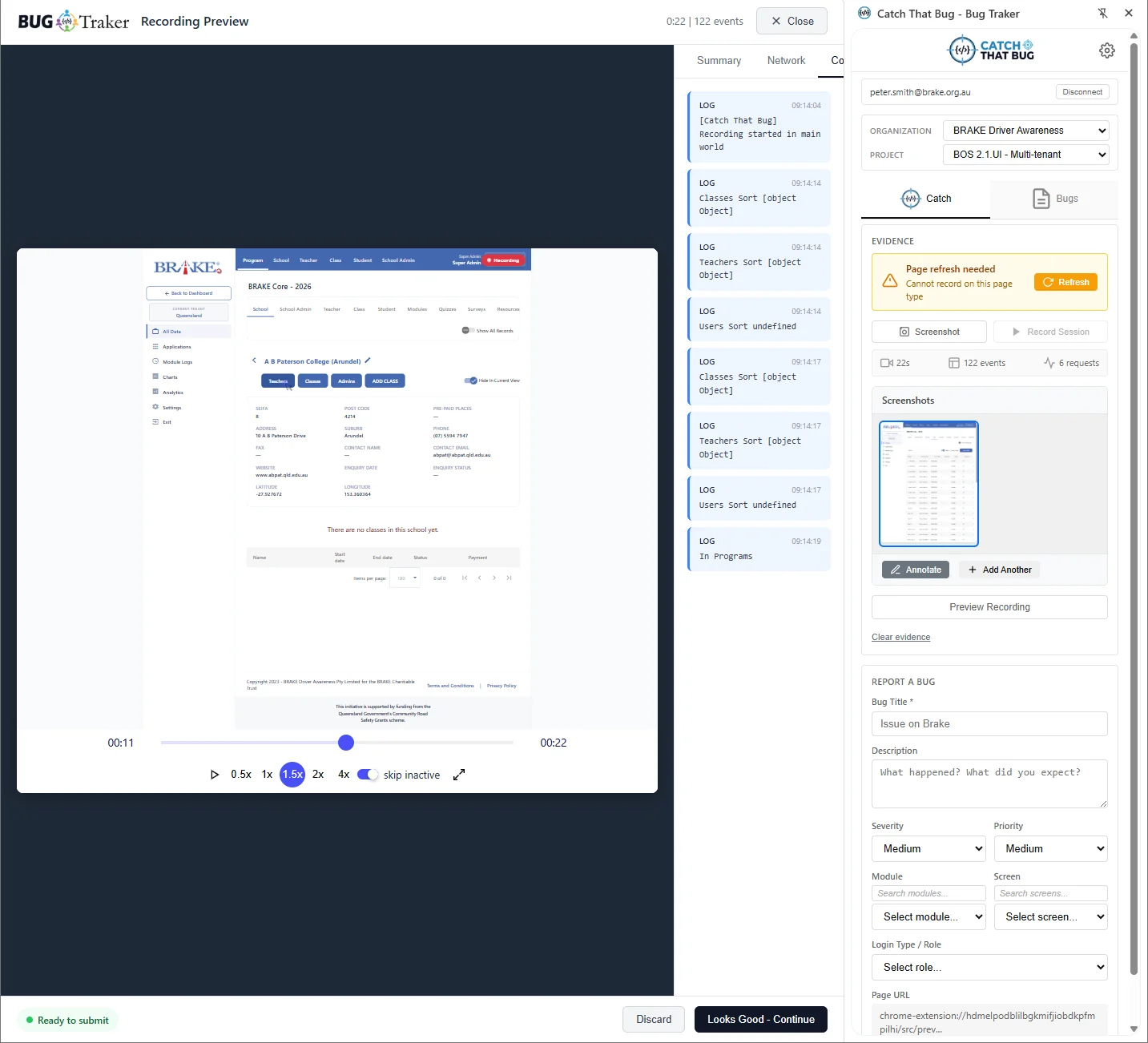The height and width of the screenshot is (1043, 1148).
Task: Open the Bugs tab
Action: point(1054,199)
